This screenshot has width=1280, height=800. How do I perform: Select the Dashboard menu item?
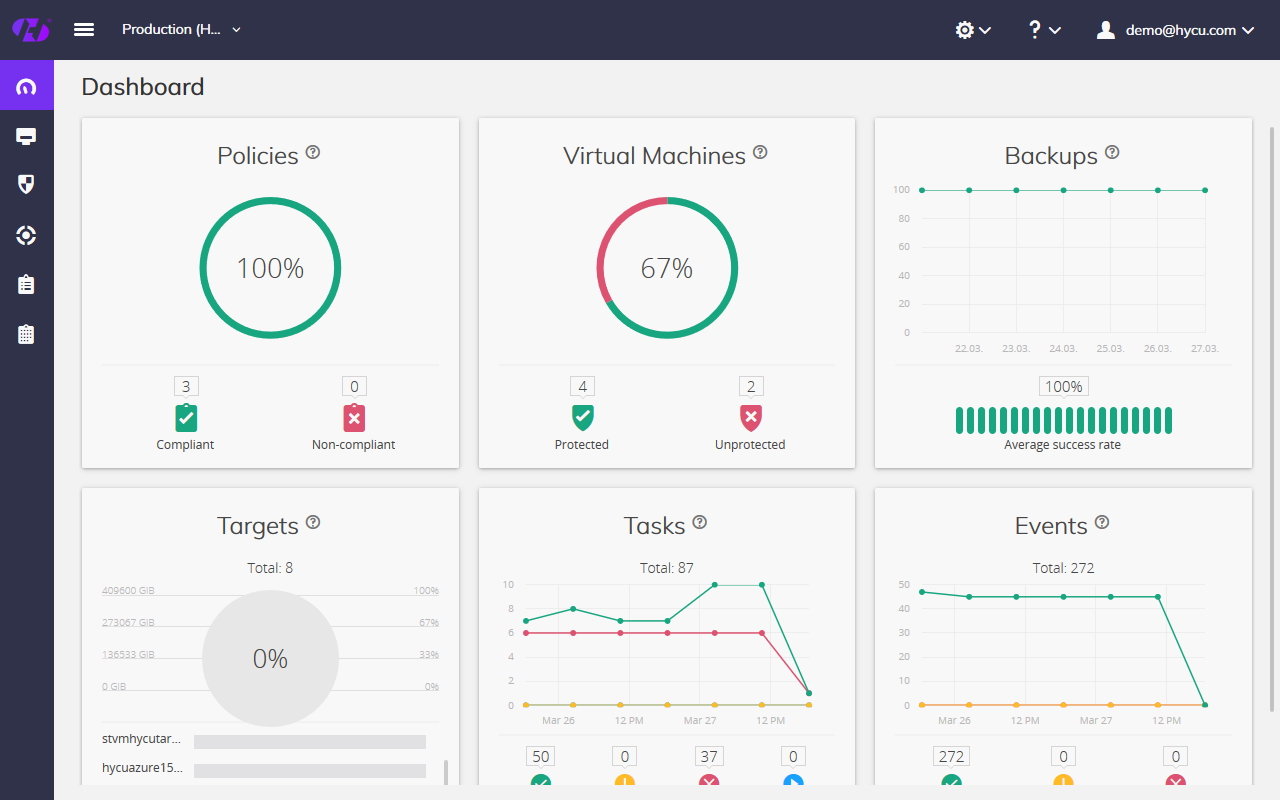[x=27, y=85]
